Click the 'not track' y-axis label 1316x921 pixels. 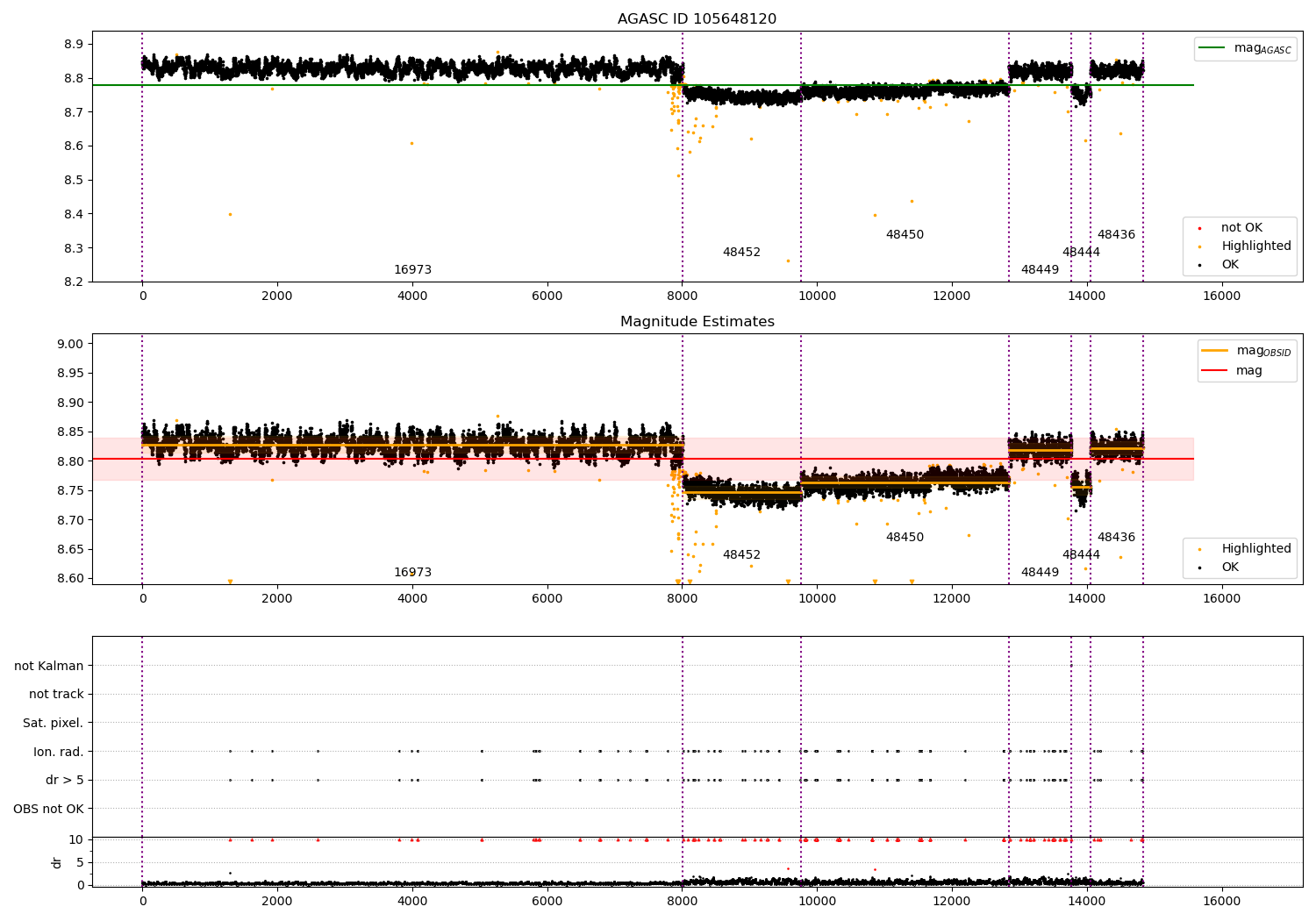point(56,695)
